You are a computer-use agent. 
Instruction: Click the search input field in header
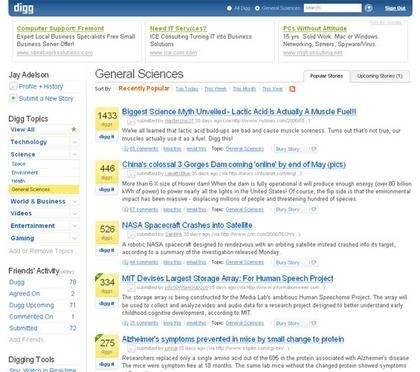(332, 8)
